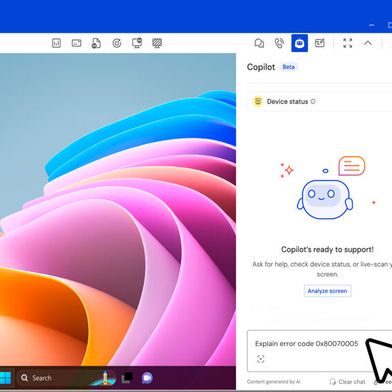Open the Windows Start button on remote desktop

[5, 378]
